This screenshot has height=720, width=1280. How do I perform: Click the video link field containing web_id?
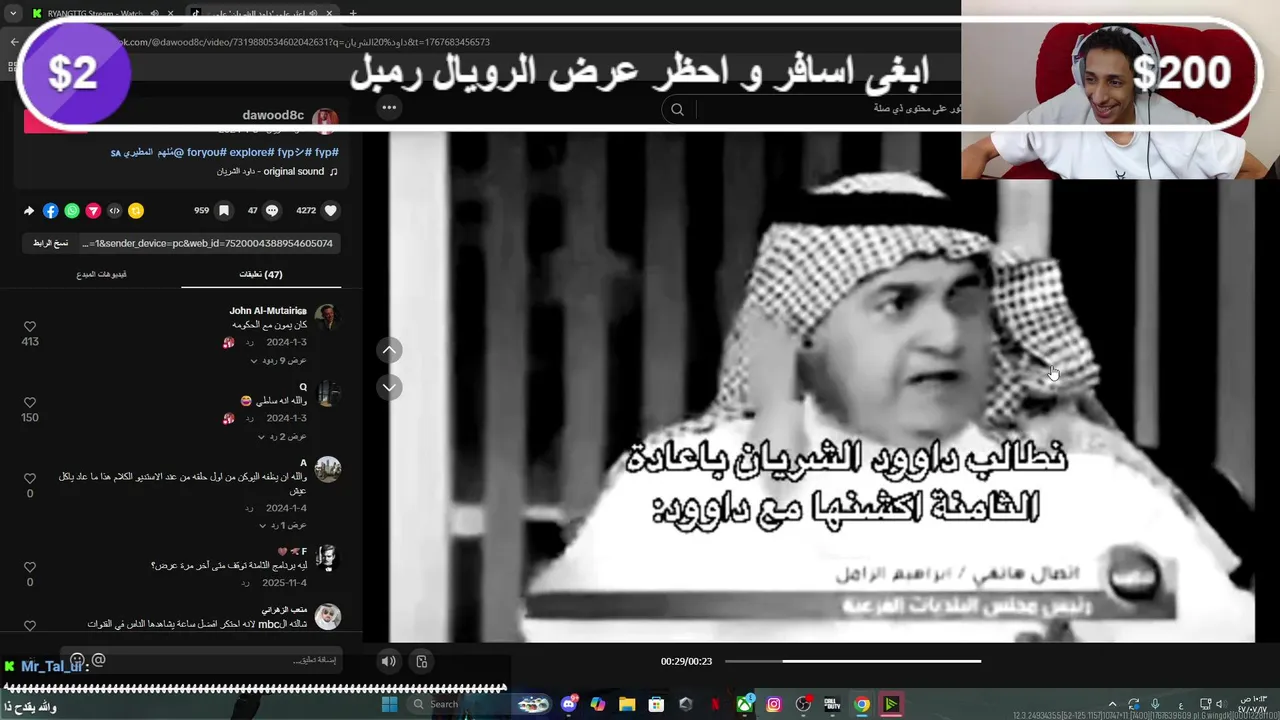point(209,243)
